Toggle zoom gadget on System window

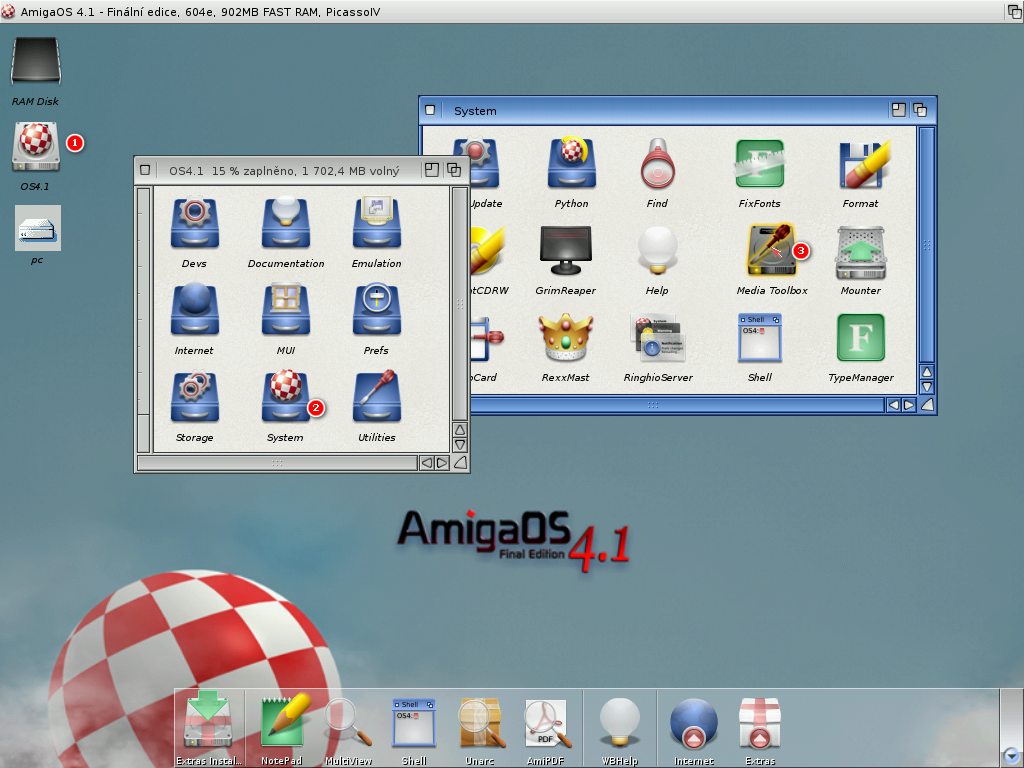click(x=899, y=110)
